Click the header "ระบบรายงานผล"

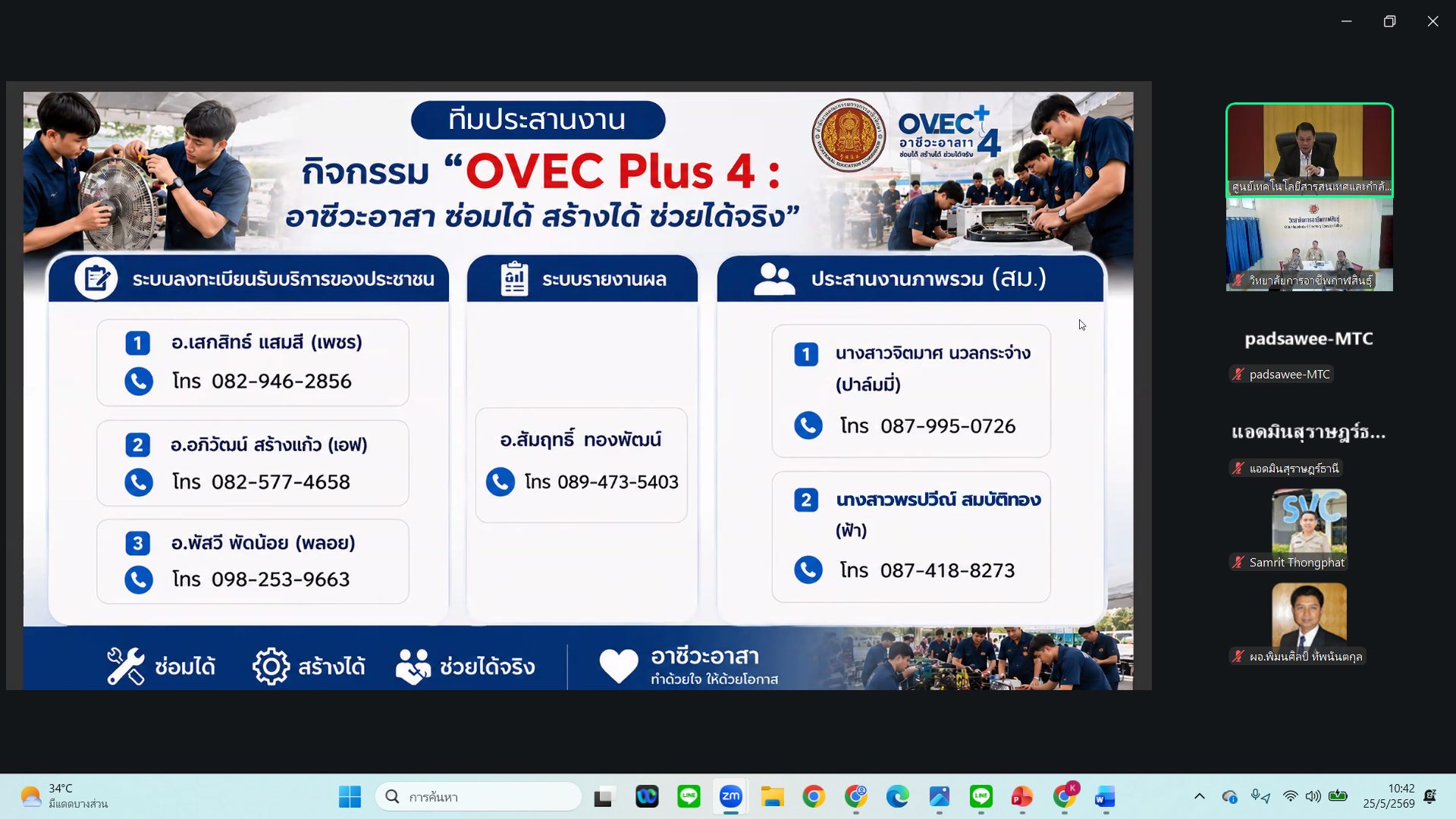(x=604, y=279)
